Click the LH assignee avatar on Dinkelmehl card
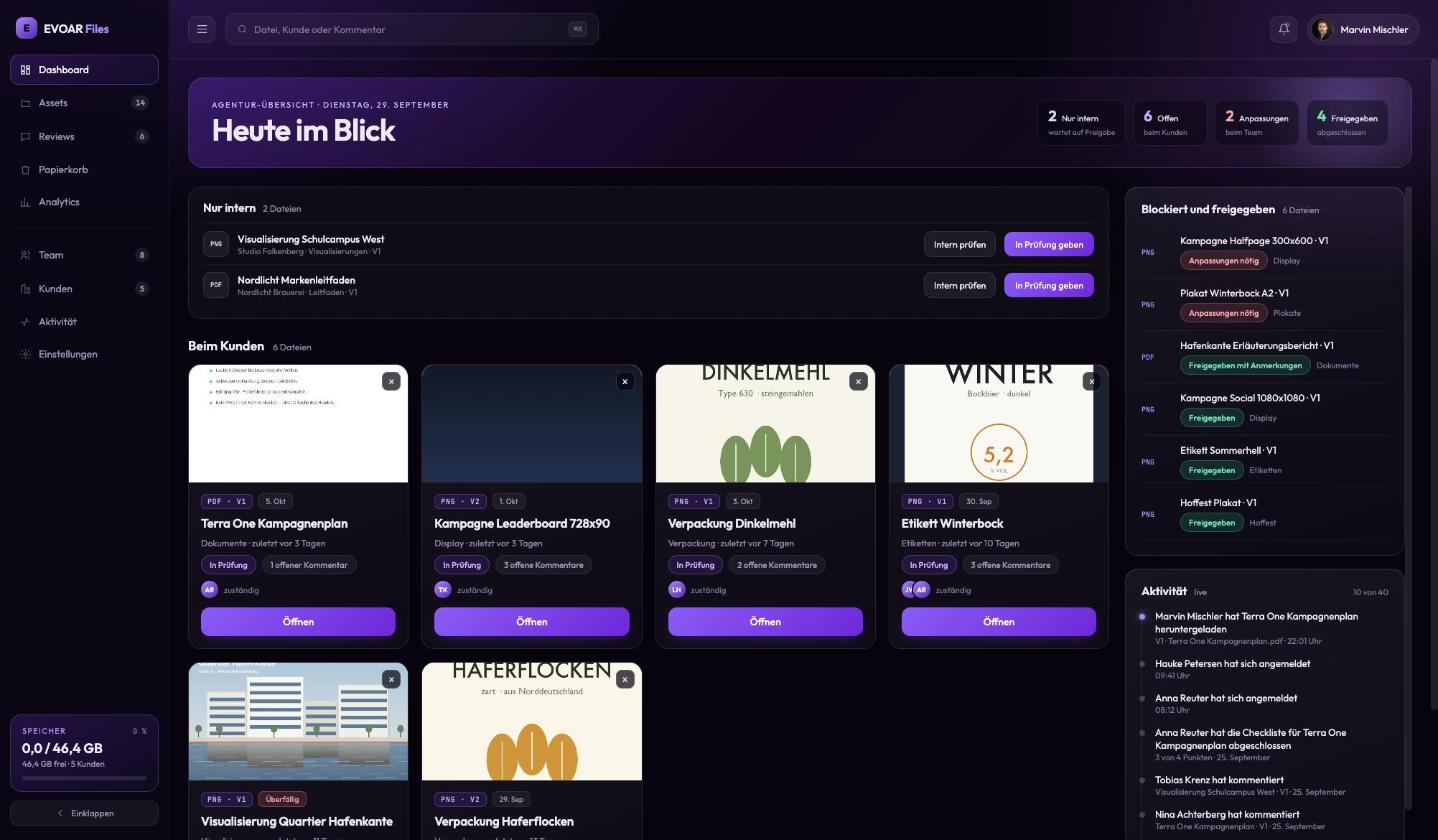The height and width of the screenshot is (840, 1438). pos(676,590)
